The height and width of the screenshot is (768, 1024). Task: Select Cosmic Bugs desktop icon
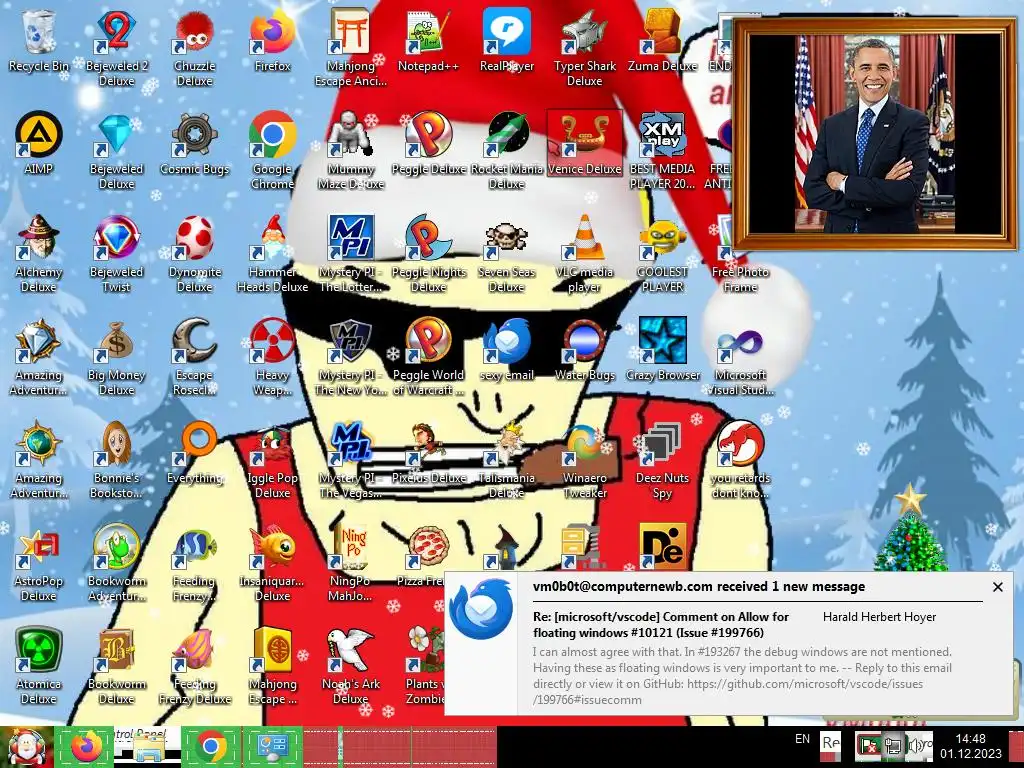pyautogui.click(x=195, y=144)
